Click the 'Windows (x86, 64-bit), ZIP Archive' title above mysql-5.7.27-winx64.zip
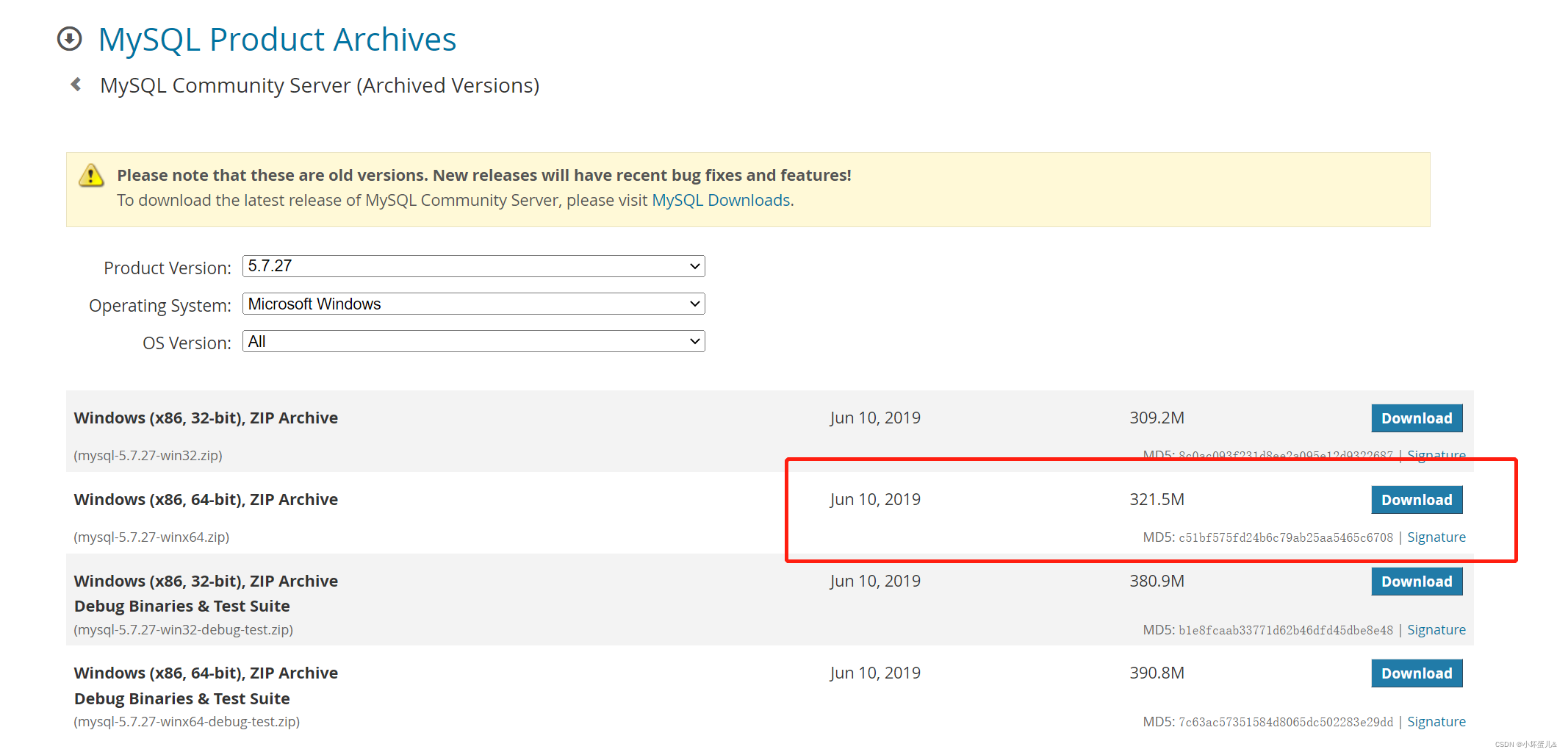Screen dimensions: 1568x755 (x=206, y=500)
